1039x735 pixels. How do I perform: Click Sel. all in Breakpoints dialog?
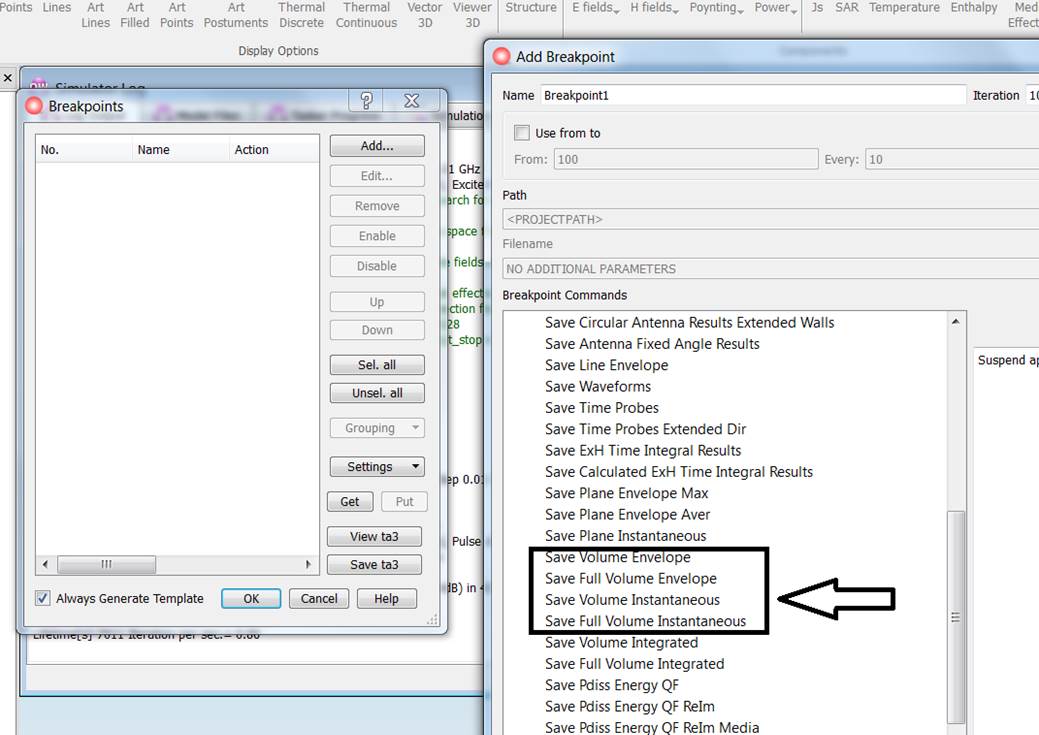coord(377,365)
